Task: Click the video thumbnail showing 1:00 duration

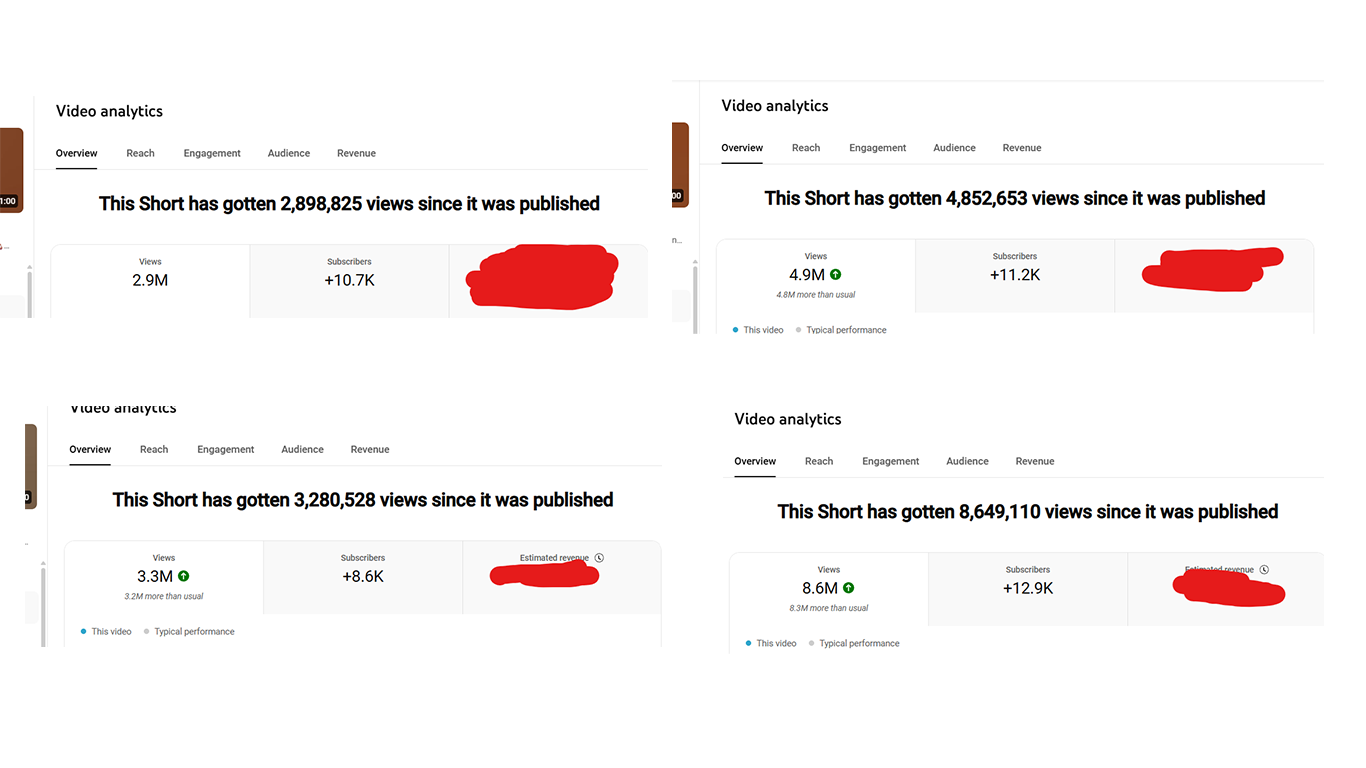Action: pyautogui.click(x=10, y=169)
